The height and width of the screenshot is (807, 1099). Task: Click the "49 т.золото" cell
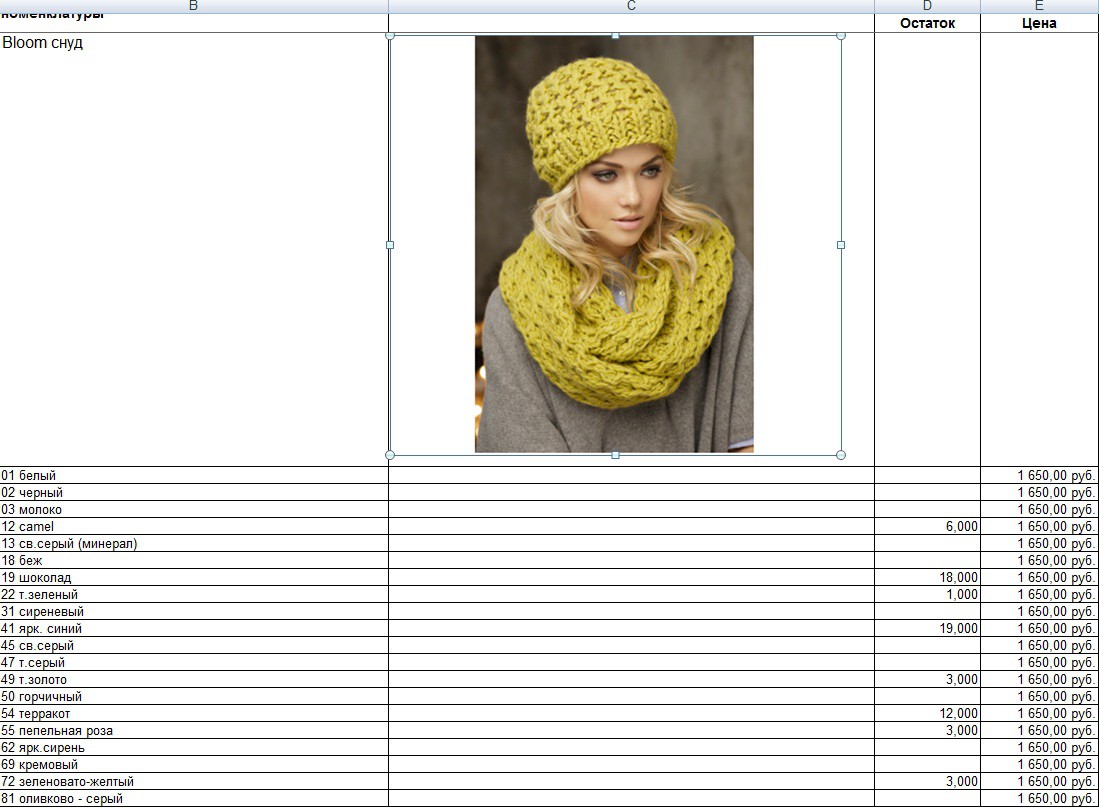coord(193,679)
